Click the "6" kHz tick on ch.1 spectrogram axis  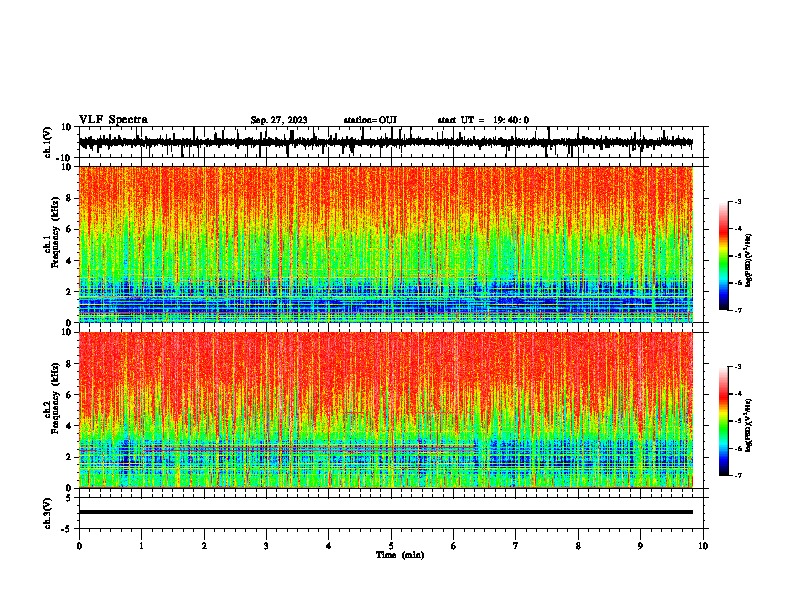69,229
